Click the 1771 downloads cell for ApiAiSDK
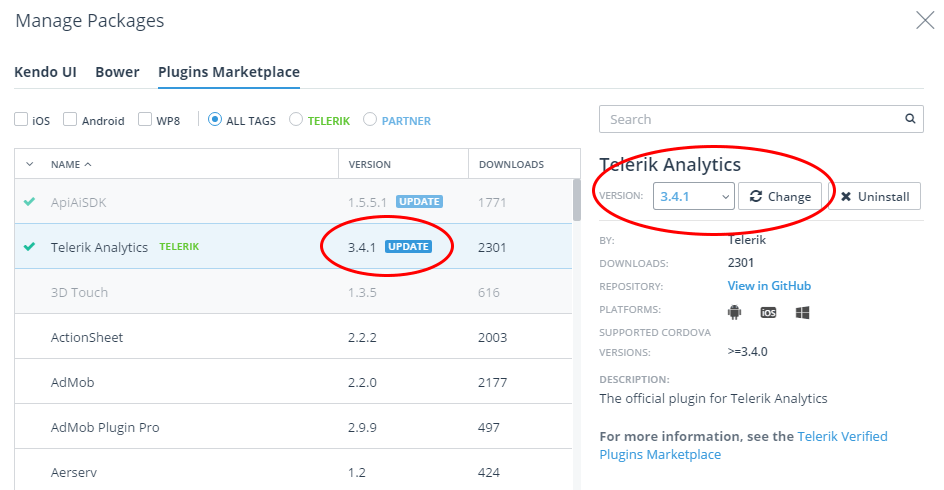This screenshot has width=944, height=490. point(492,202)
